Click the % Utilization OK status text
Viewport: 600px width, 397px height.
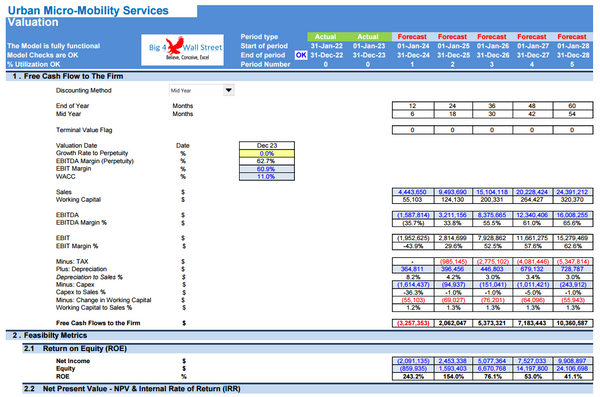[x=34, y=64]
